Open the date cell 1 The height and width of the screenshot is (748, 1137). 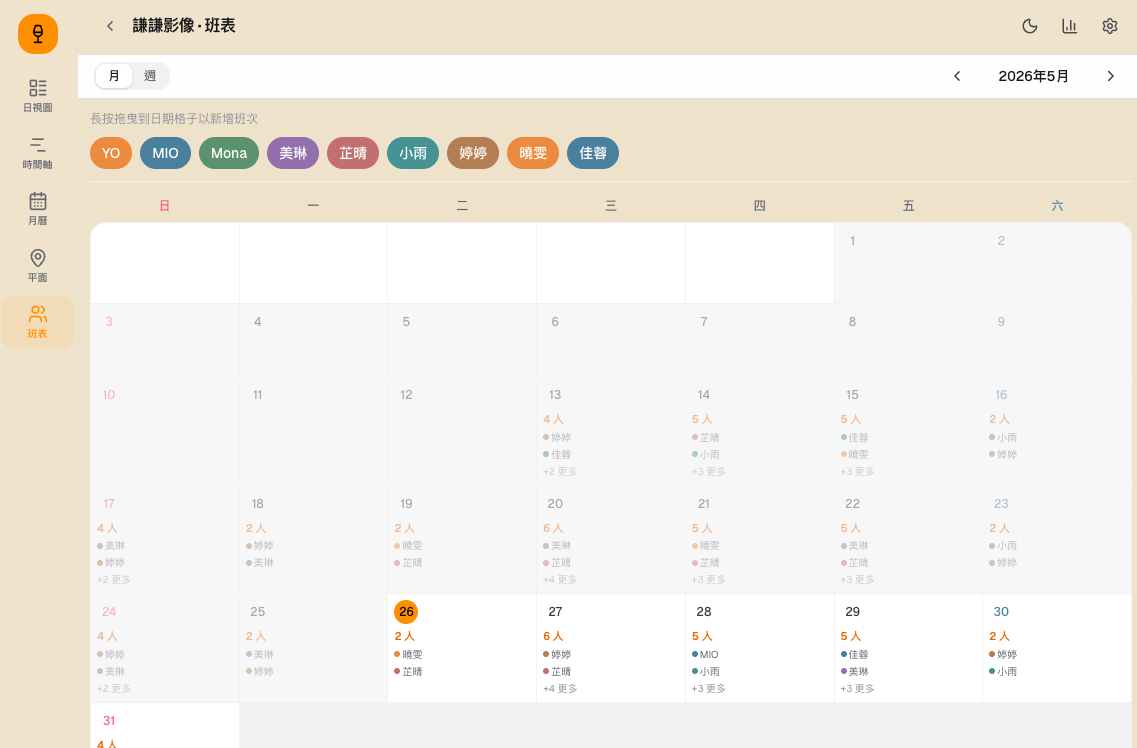pyautogui.click(x=908, y=262)
